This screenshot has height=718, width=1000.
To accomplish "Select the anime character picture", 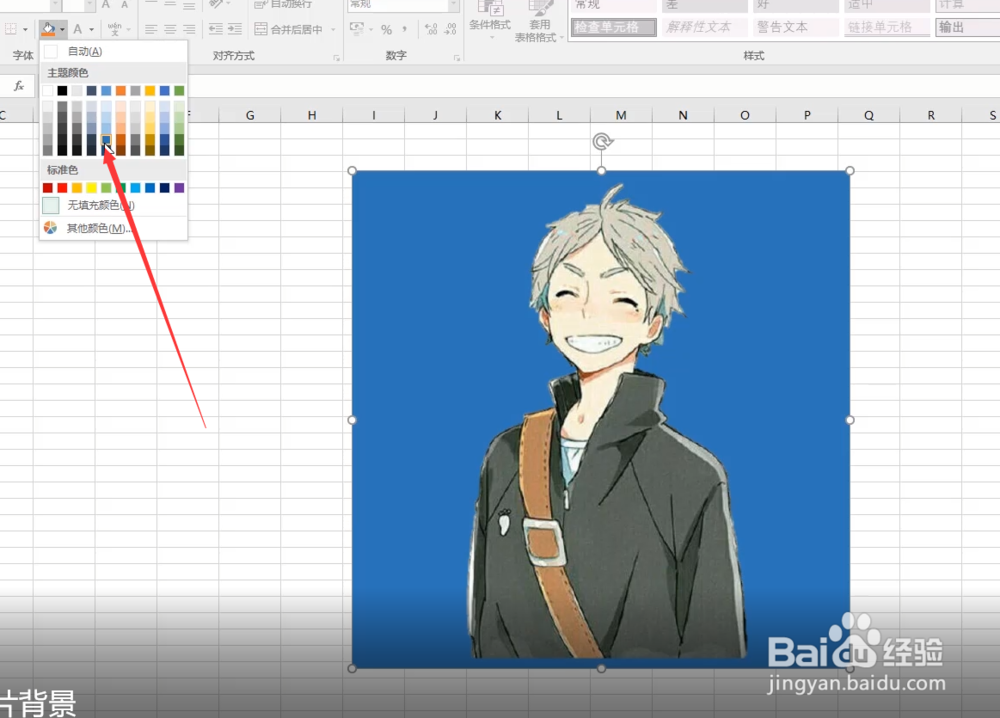I will point(601,420).
